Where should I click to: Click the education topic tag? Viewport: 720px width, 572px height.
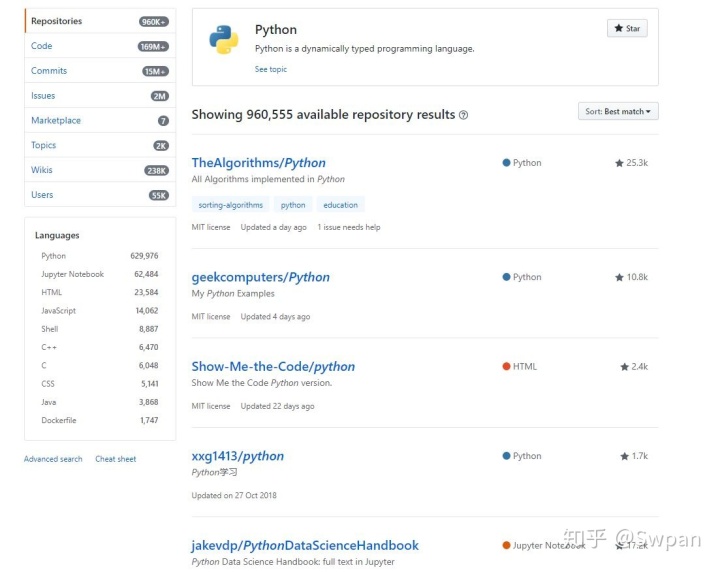(340, 205)
